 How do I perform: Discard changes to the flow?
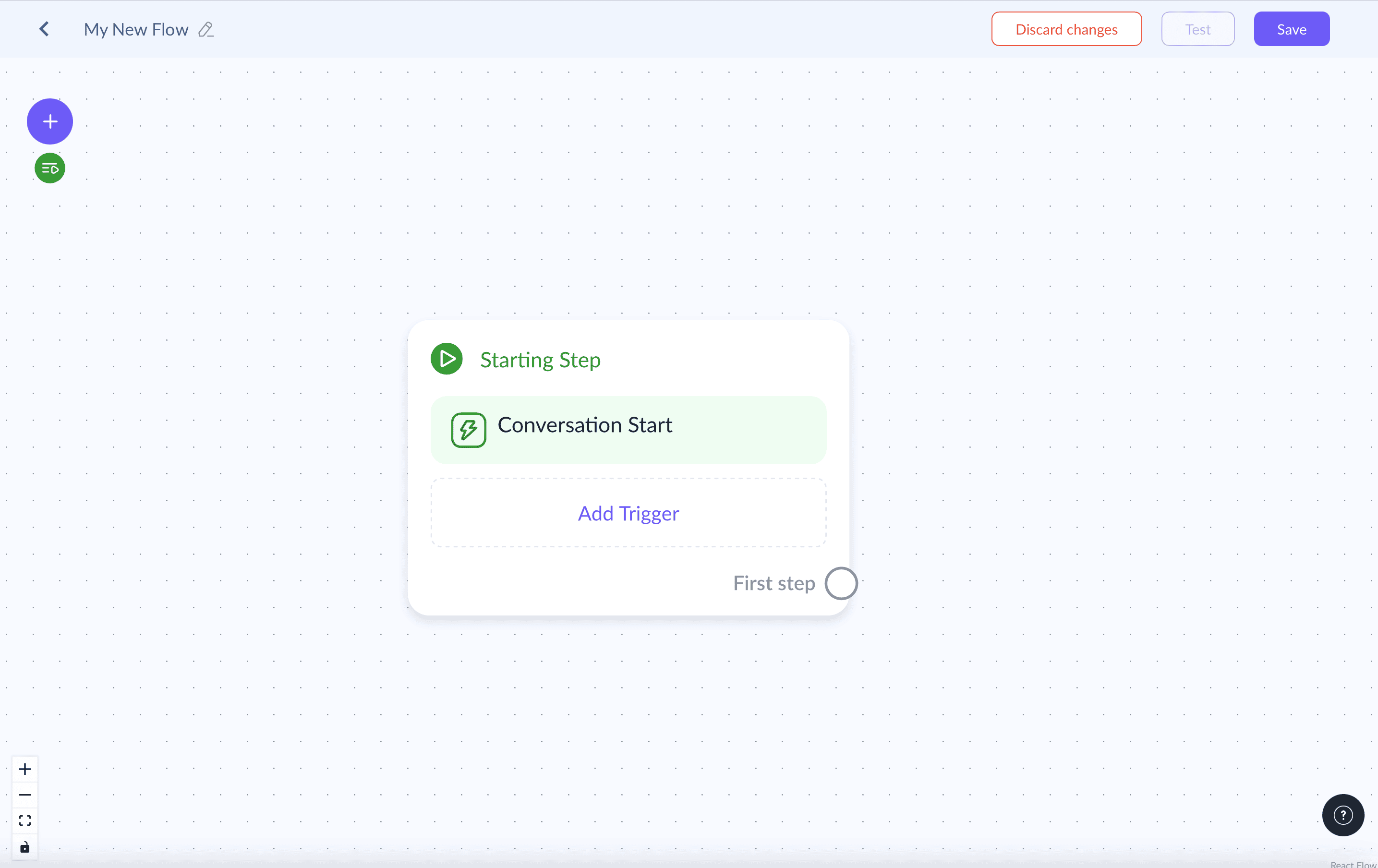tap(1066, 29)
